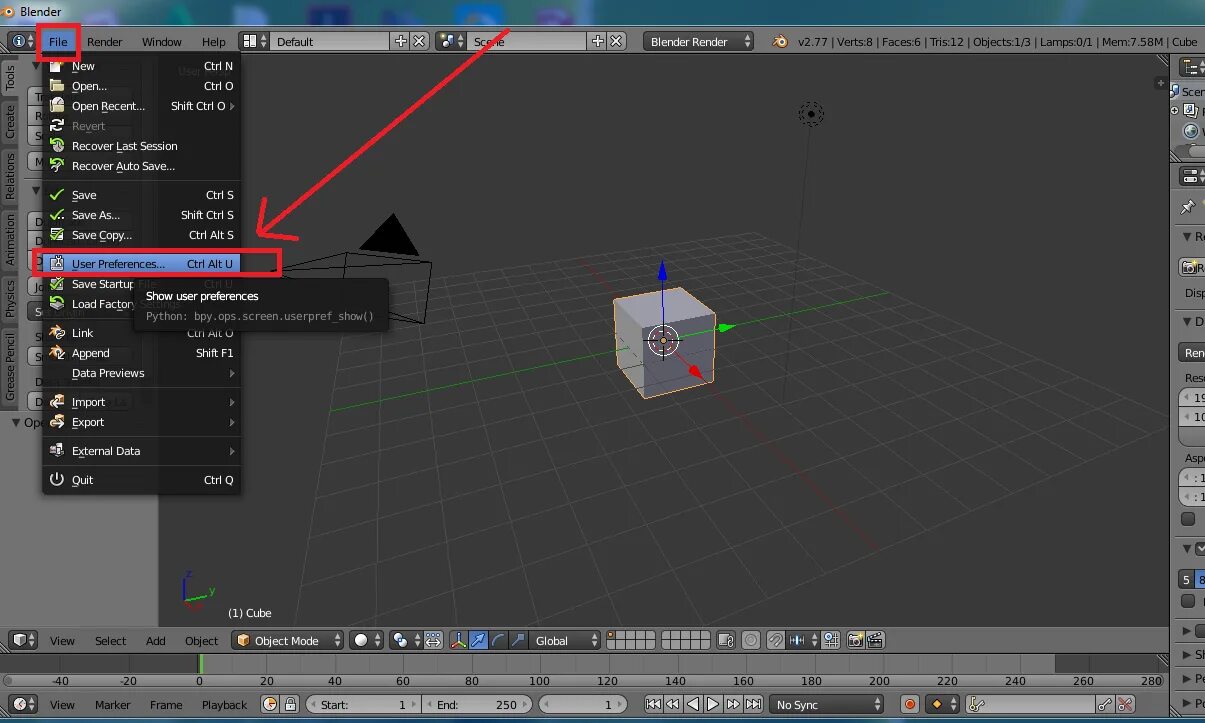Toggle the 3D manipulator widget
Image resolution: width=1205 pixels, height=723 pixels.
459,640
